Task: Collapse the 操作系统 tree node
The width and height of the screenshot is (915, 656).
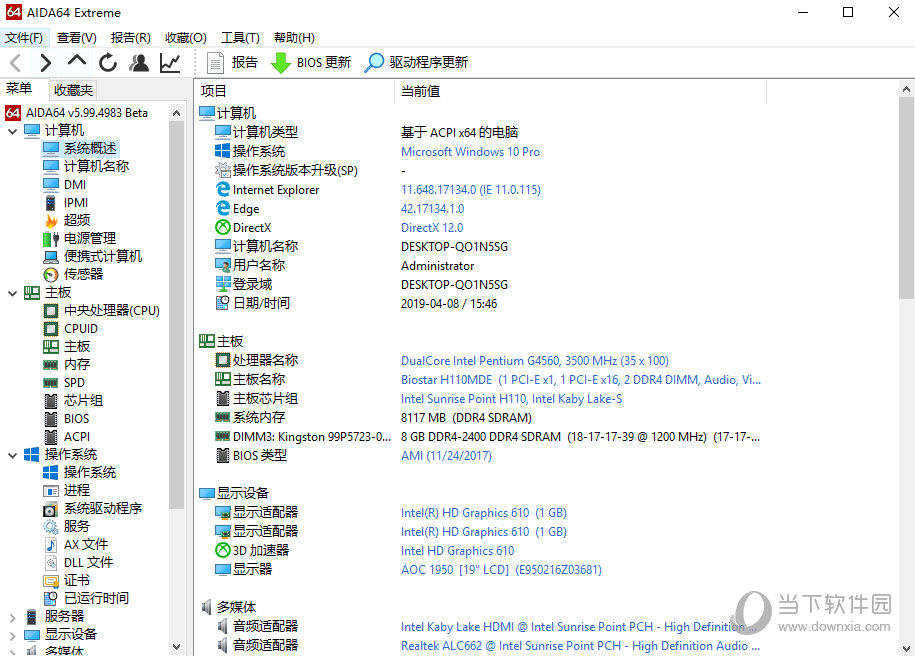Action: pyautogui.click(x=12, y=455)
